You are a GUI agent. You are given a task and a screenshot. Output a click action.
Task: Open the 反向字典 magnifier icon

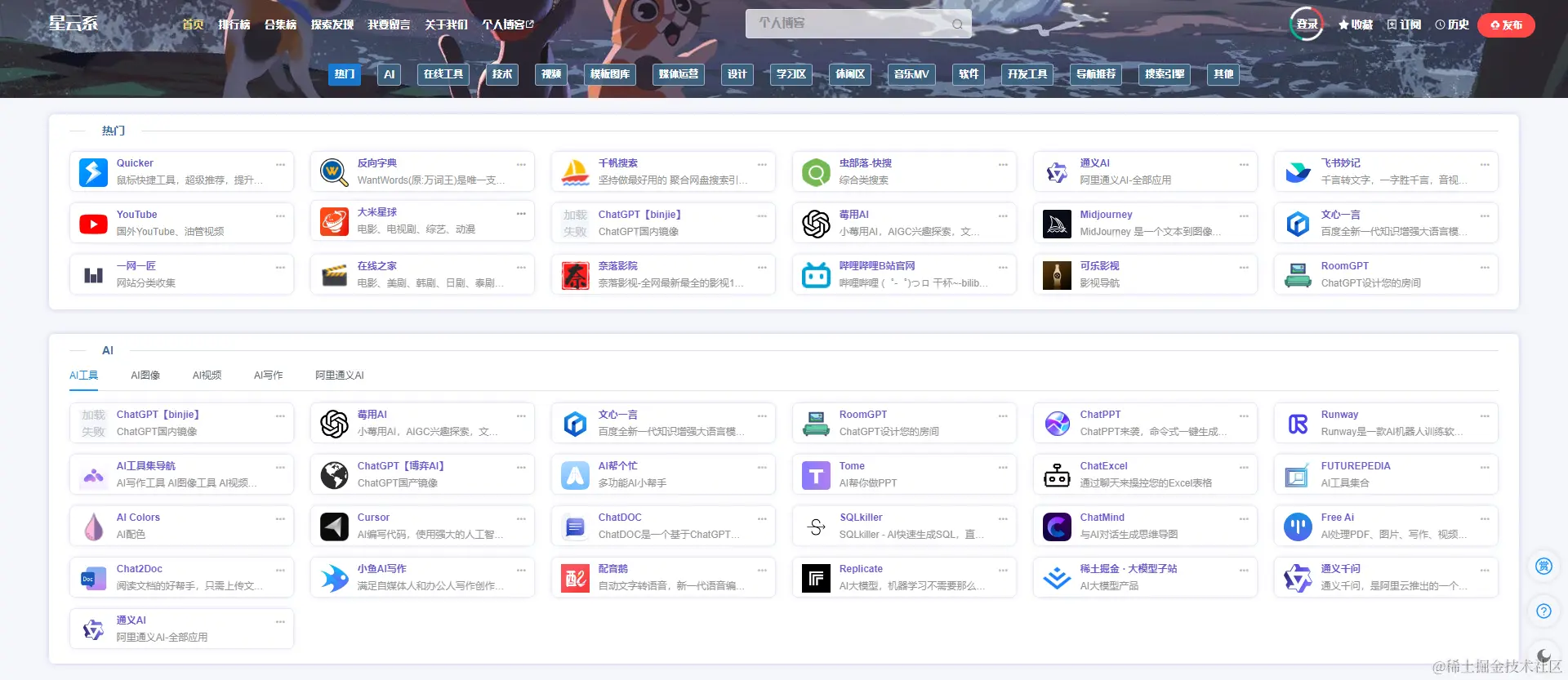[334, 172]
